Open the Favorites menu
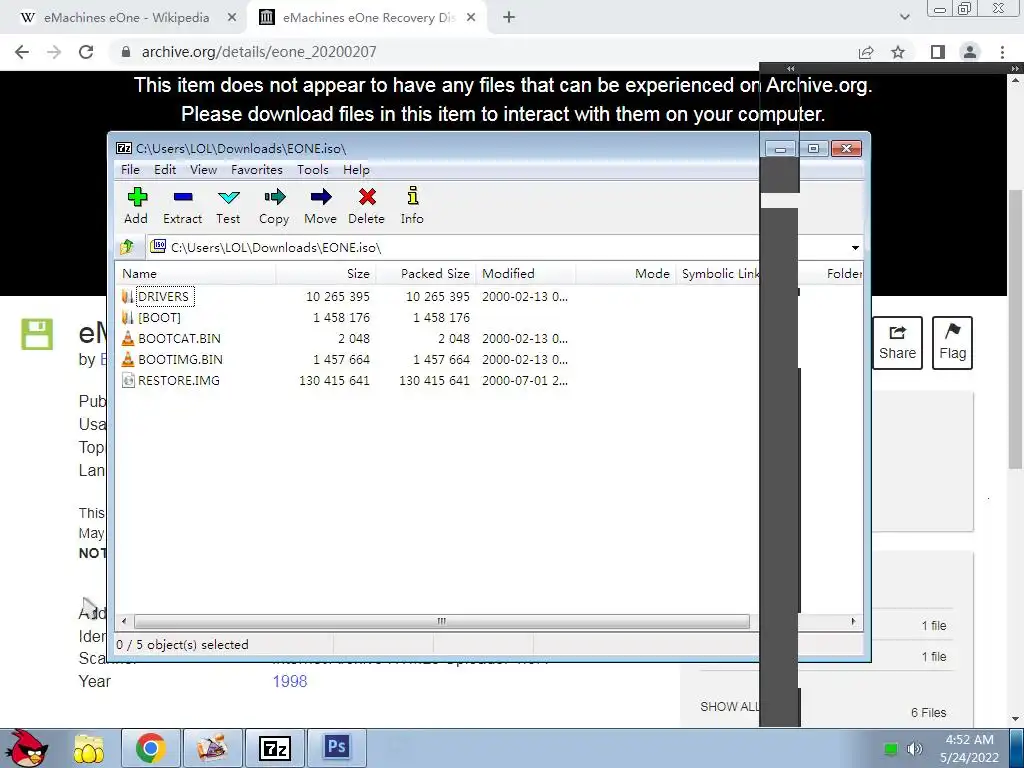 (x=257, y=170)
